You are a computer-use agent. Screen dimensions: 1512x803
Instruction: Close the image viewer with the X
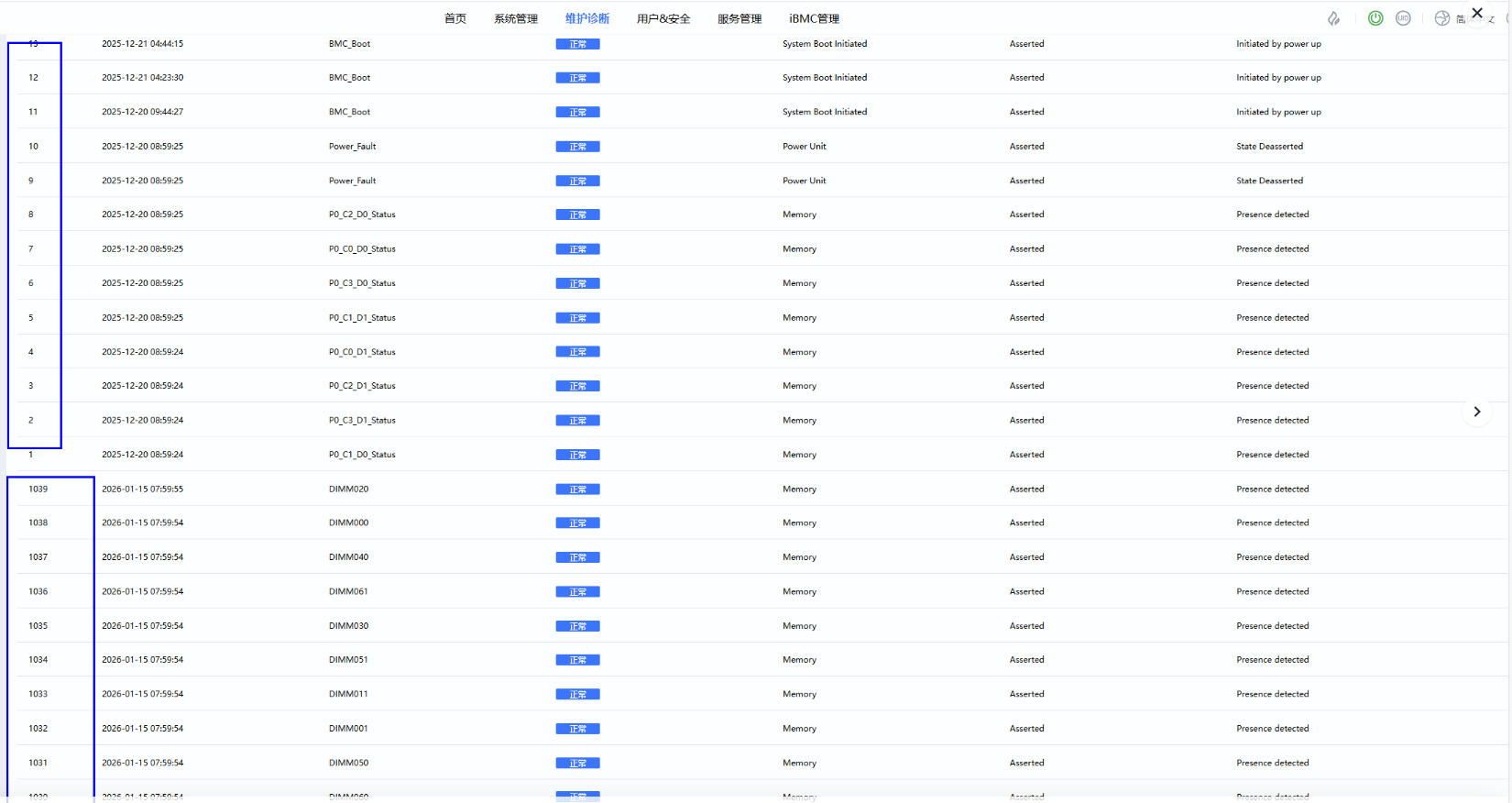[1477, 13]
